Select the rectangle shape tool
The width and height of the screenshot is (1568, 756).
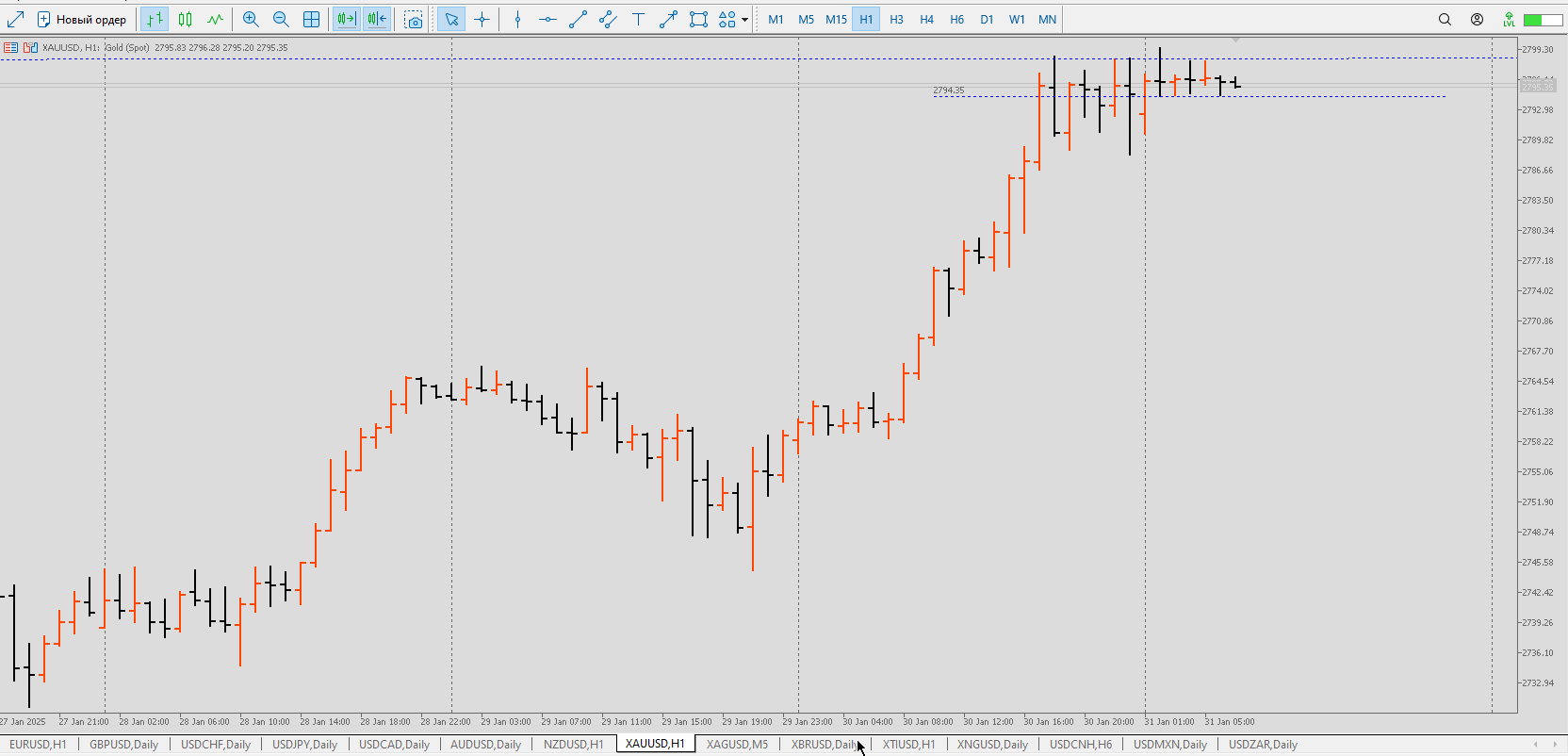coord(698,19)
